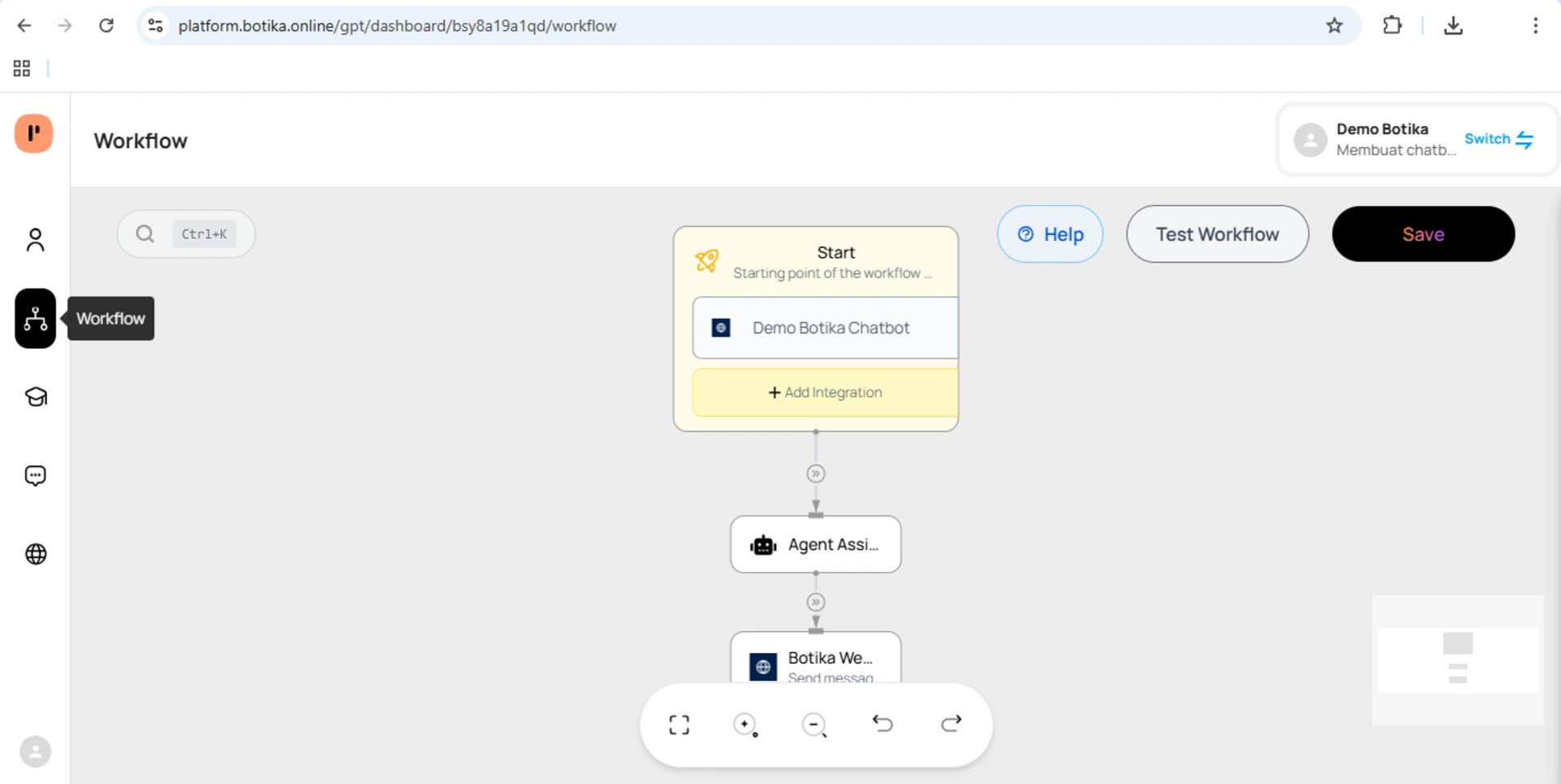Zoom in using the plus icon below the canvas
Viewport: 1561px width, 784px height.
(746, 724)
